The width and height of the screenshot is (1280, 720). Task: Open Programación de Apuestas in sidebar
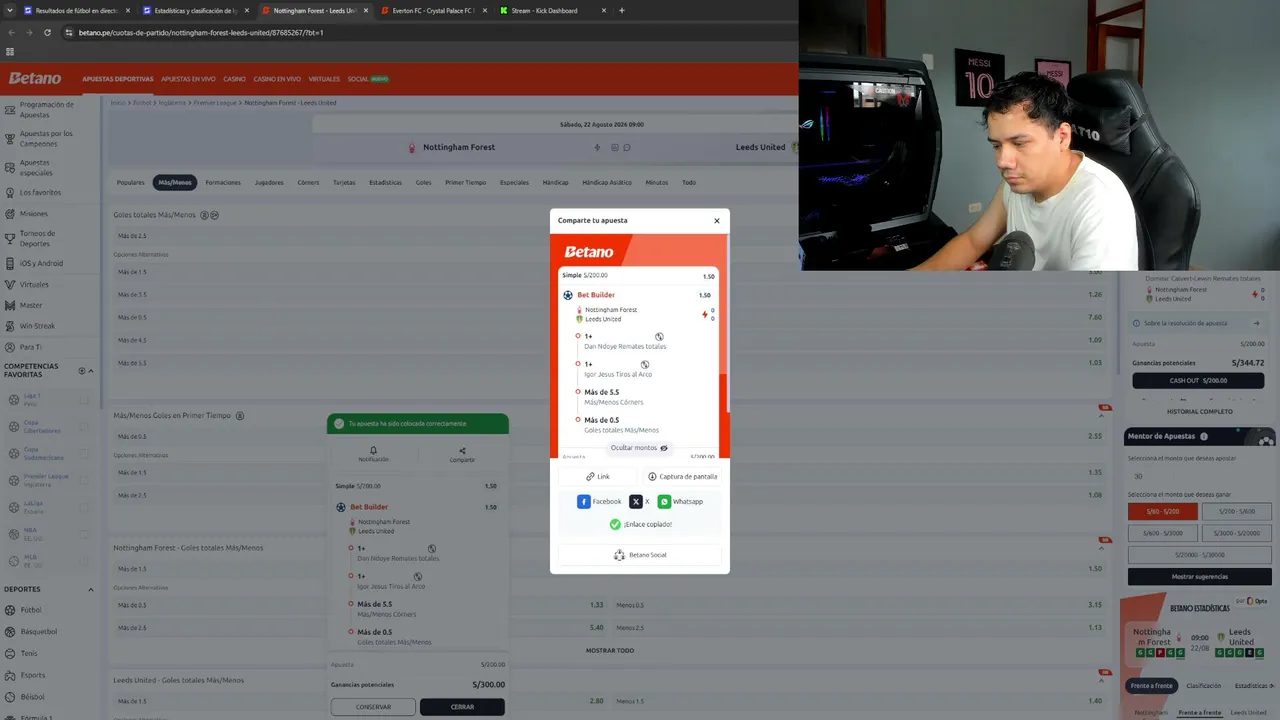point(46,109)
